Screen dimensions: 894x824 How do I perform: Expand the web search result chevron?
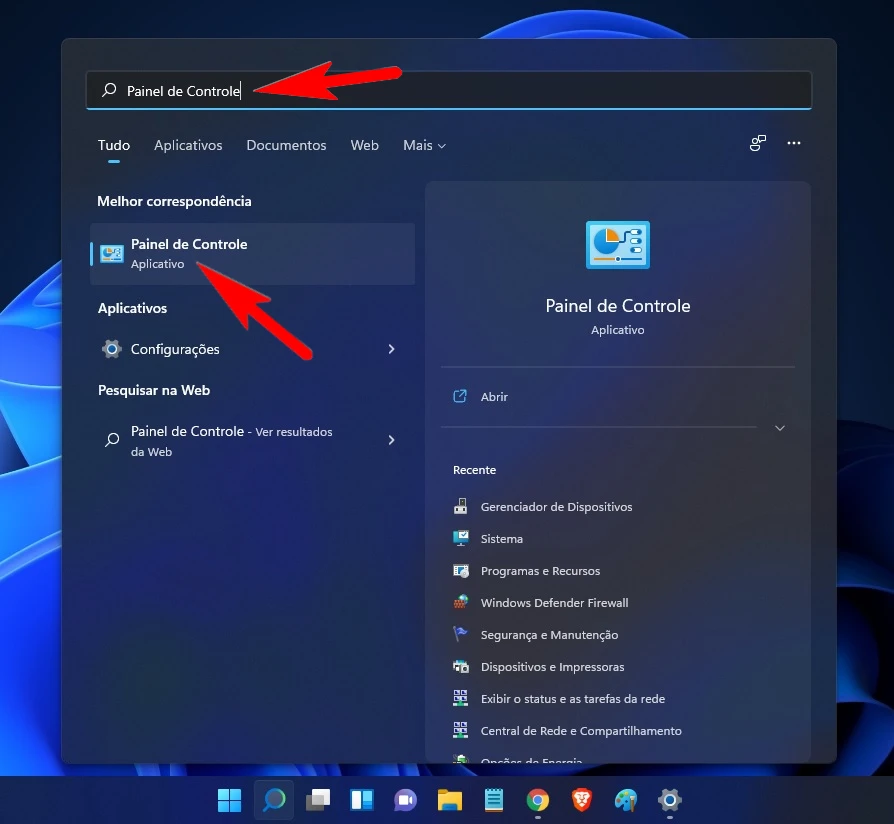coord(391,440)
